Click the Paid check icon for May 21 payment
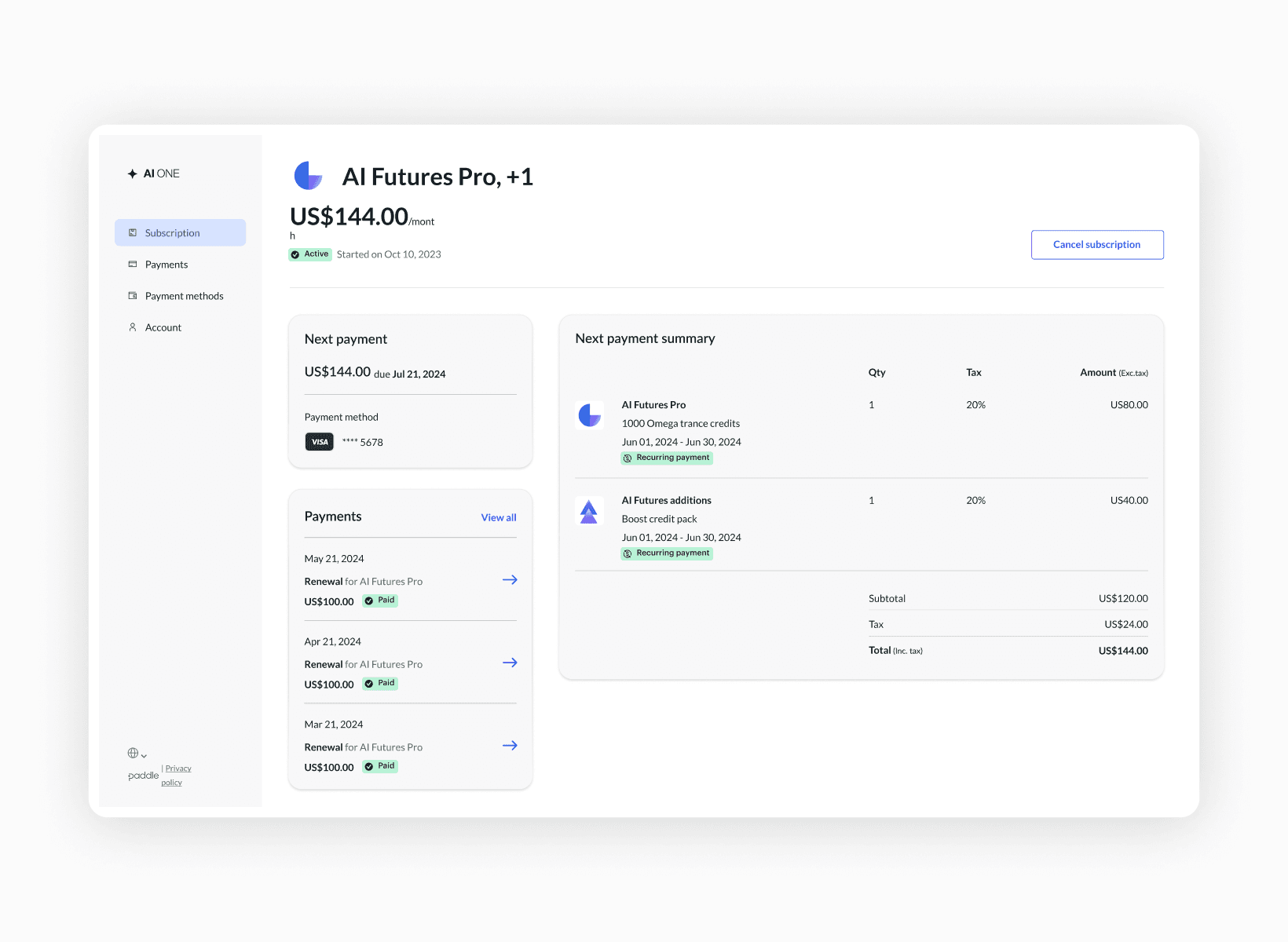This screenshot has height=942, width=1288. [x=369, y=601]
